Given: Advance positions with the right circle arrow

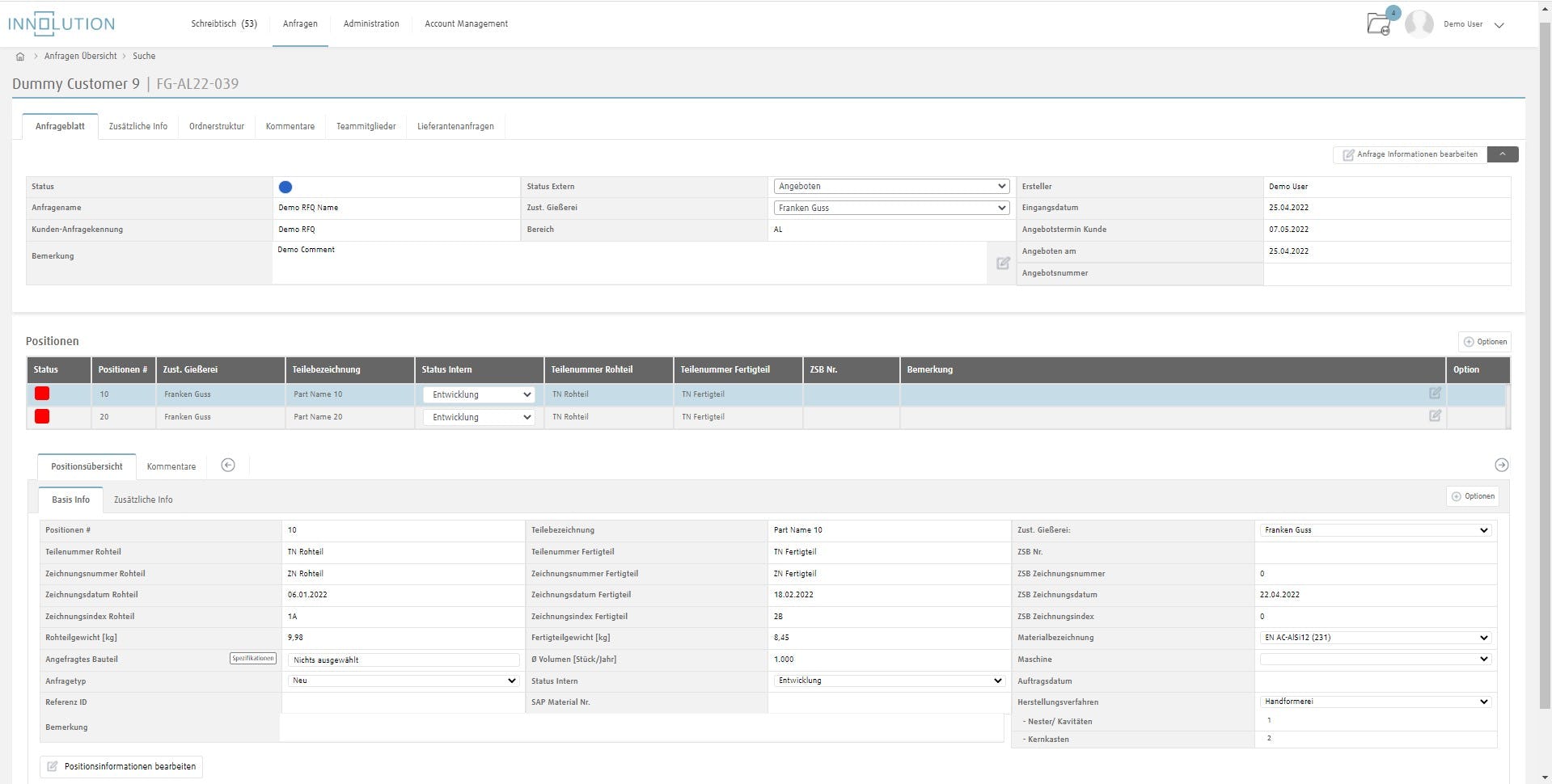Looking at the screenshot, I should click(x=1503, y=465).
